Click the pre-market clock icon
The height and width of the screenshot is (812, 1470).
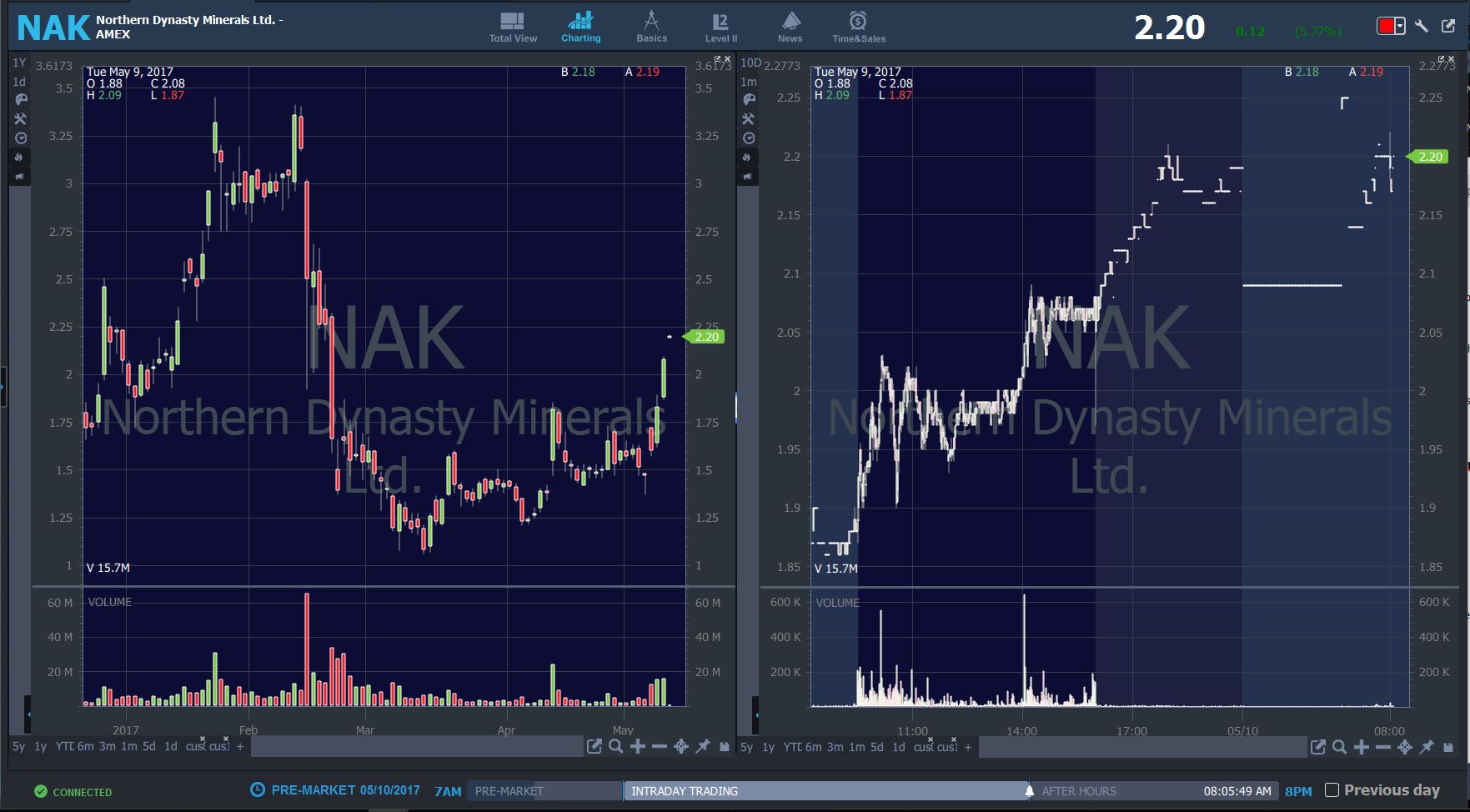click(x=258, y=789)
